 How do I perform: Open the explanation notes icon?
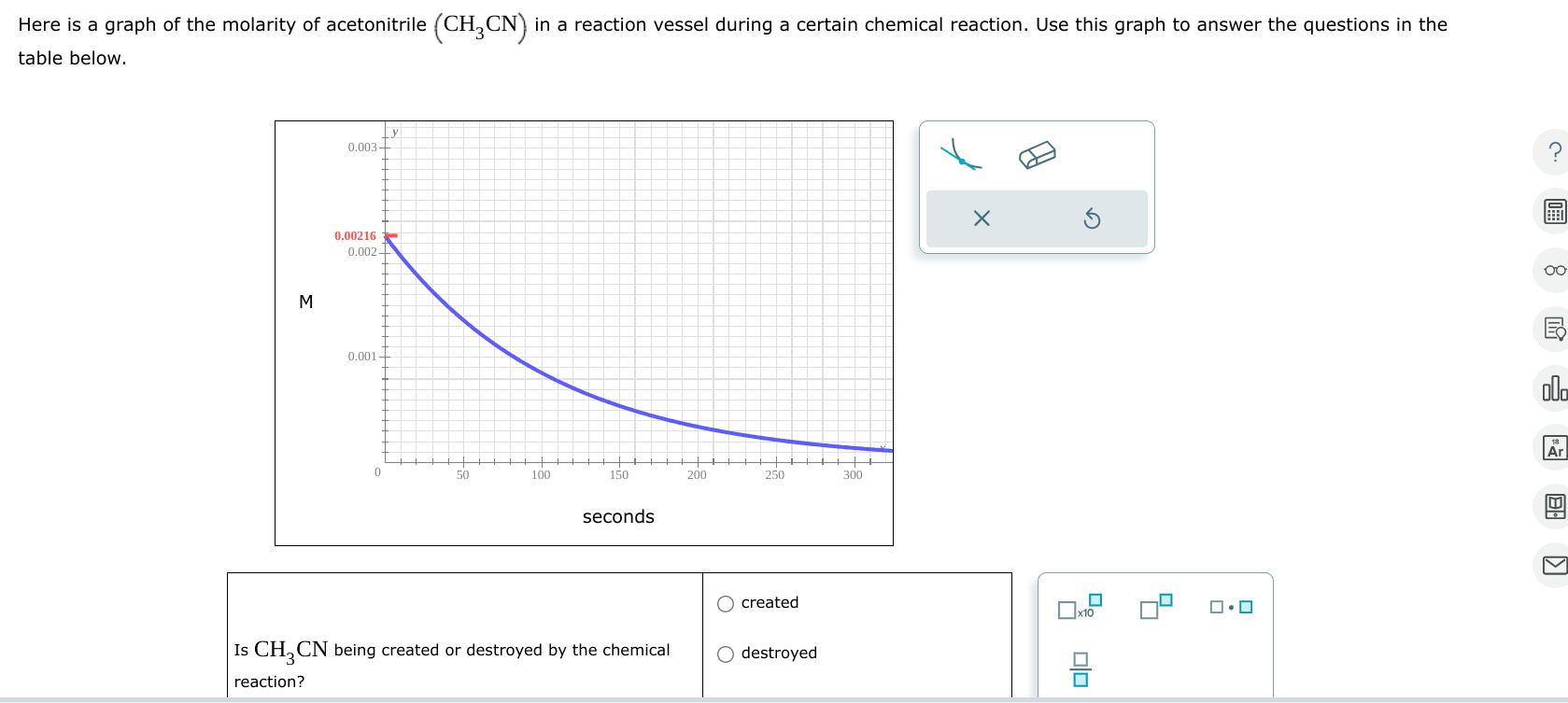point(1553,329)
